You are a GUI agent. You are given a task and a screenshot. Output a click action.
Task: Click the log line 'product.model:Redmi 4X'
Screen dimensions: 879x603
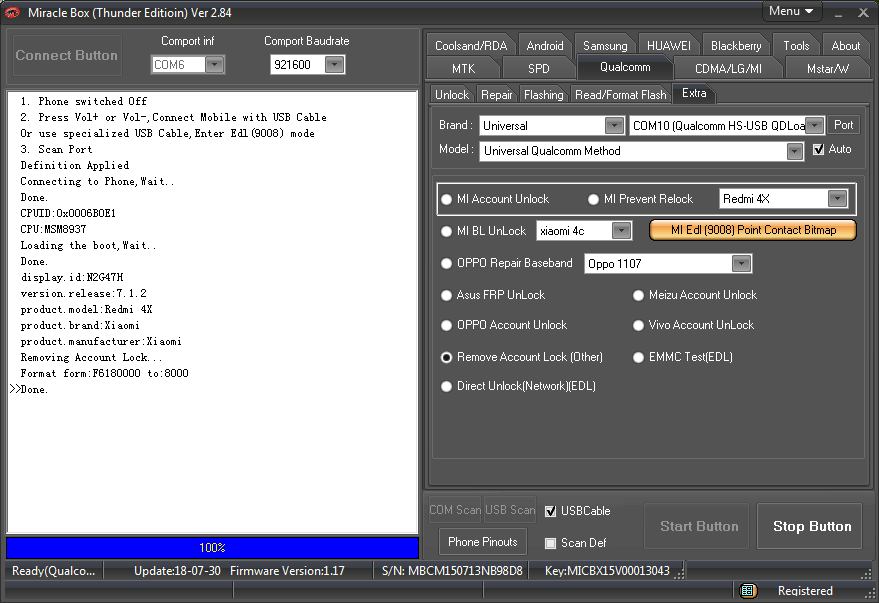pos(86,309)
